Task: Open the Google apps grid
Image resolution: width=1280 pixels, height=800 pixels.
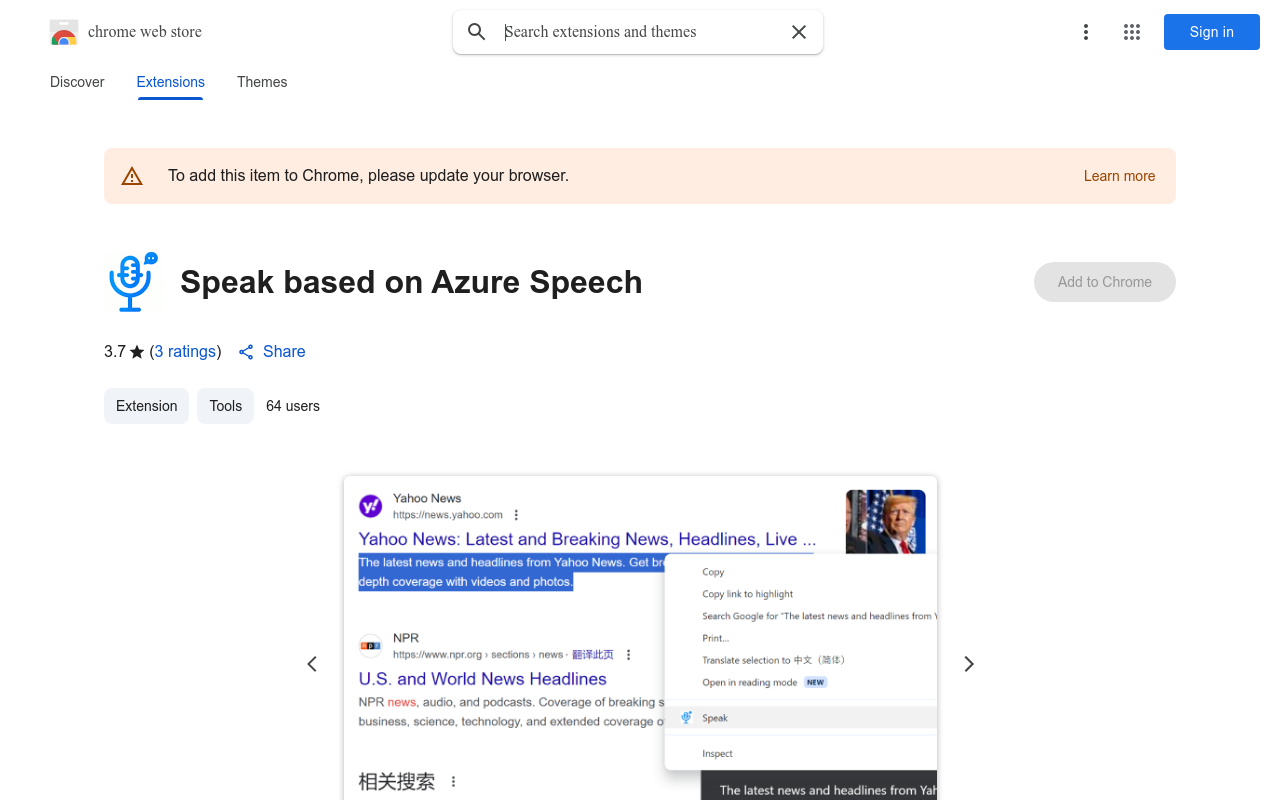Action: [x=1132, y=32]
